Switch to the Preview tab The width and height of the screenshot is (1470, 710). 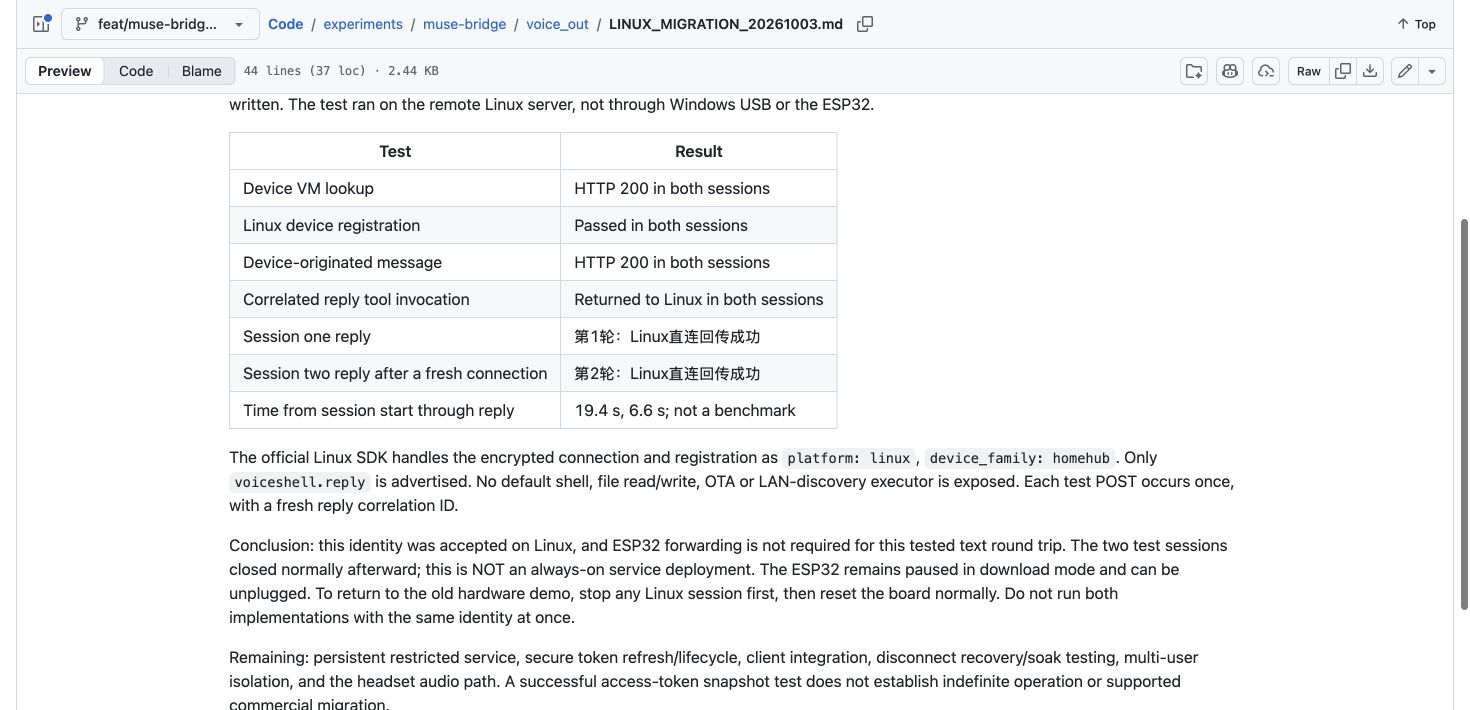point(65,71)
